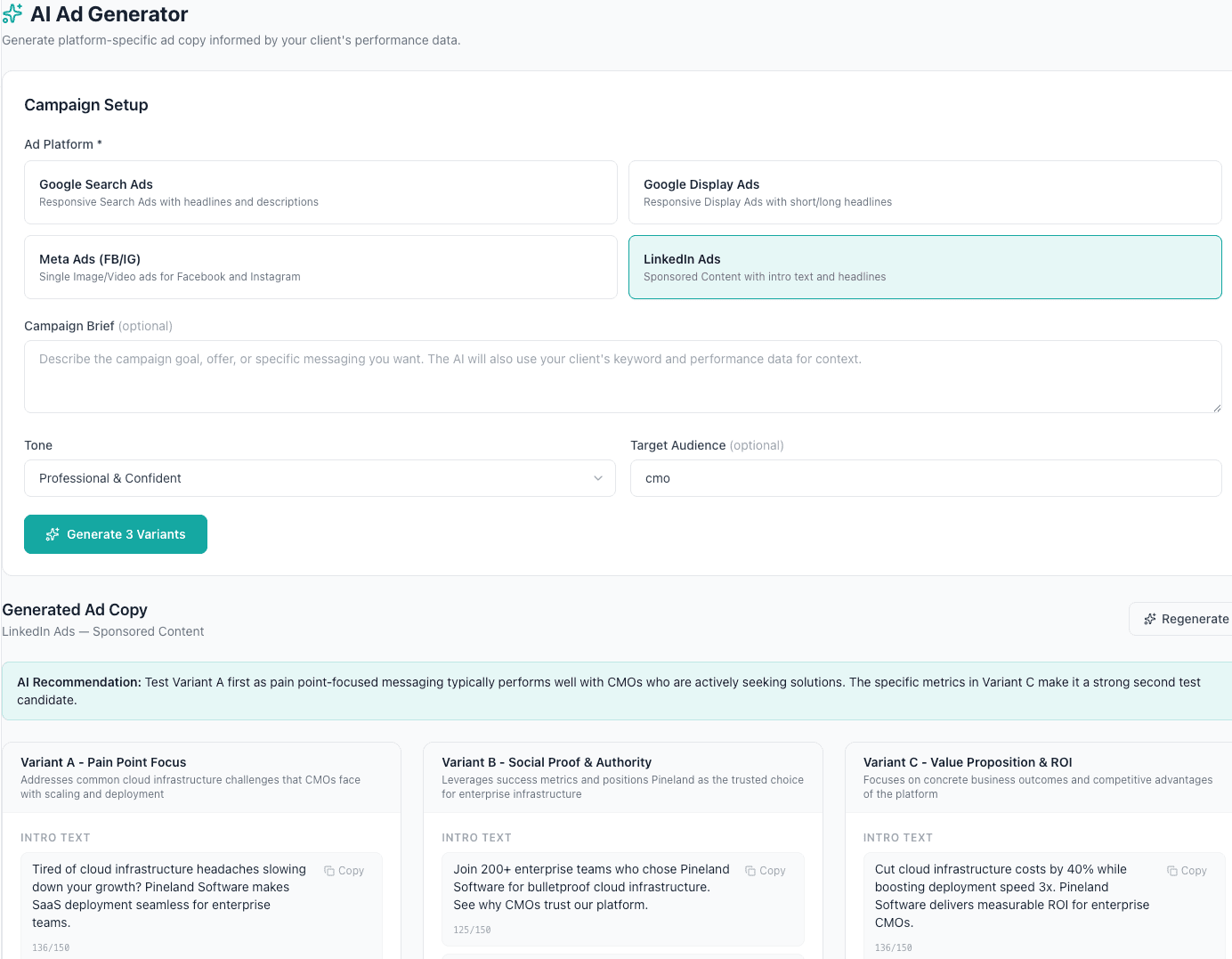Click the Regenerate button
The image size is (1232, 959).
[x=1182, y=619]
